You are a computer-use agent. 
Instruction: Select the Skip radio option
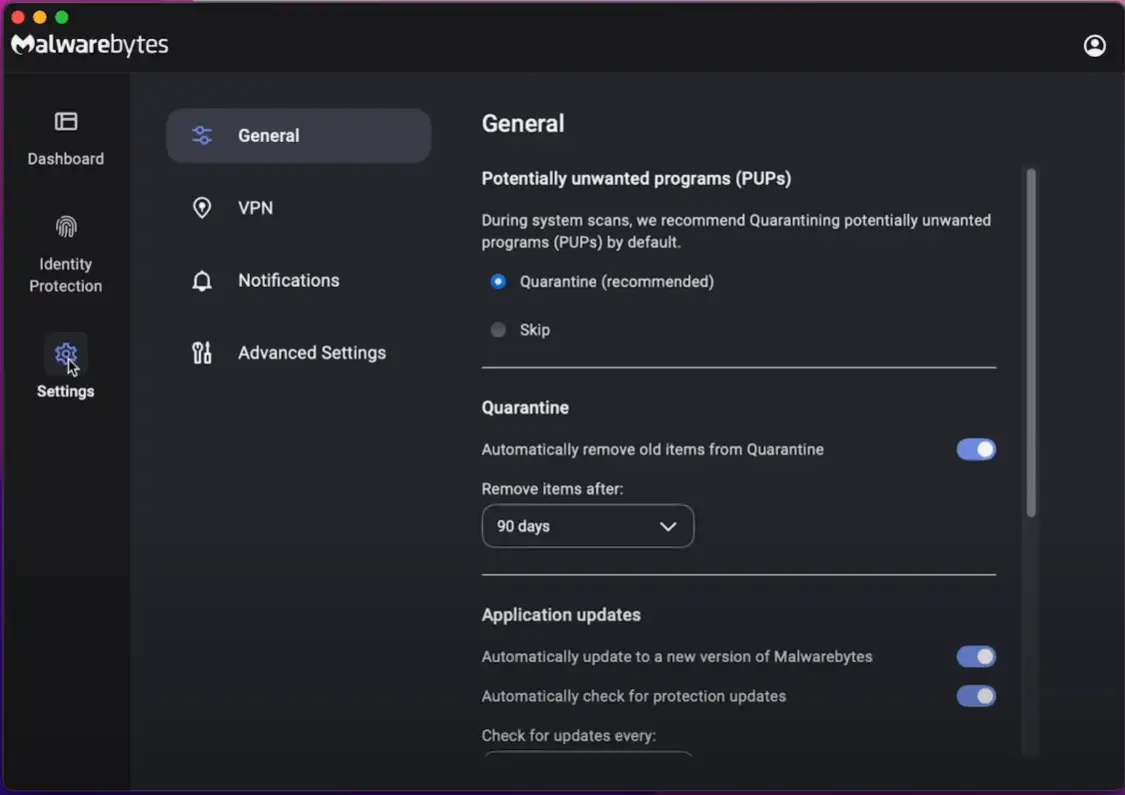498,330
